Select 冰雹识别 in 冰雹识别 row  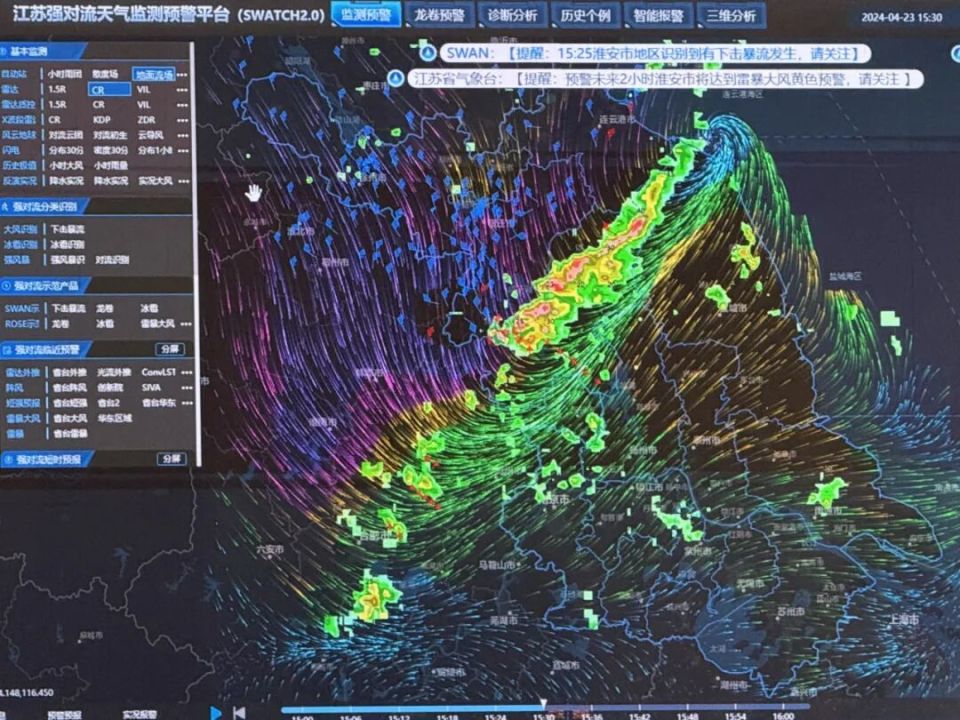[67, 244]
